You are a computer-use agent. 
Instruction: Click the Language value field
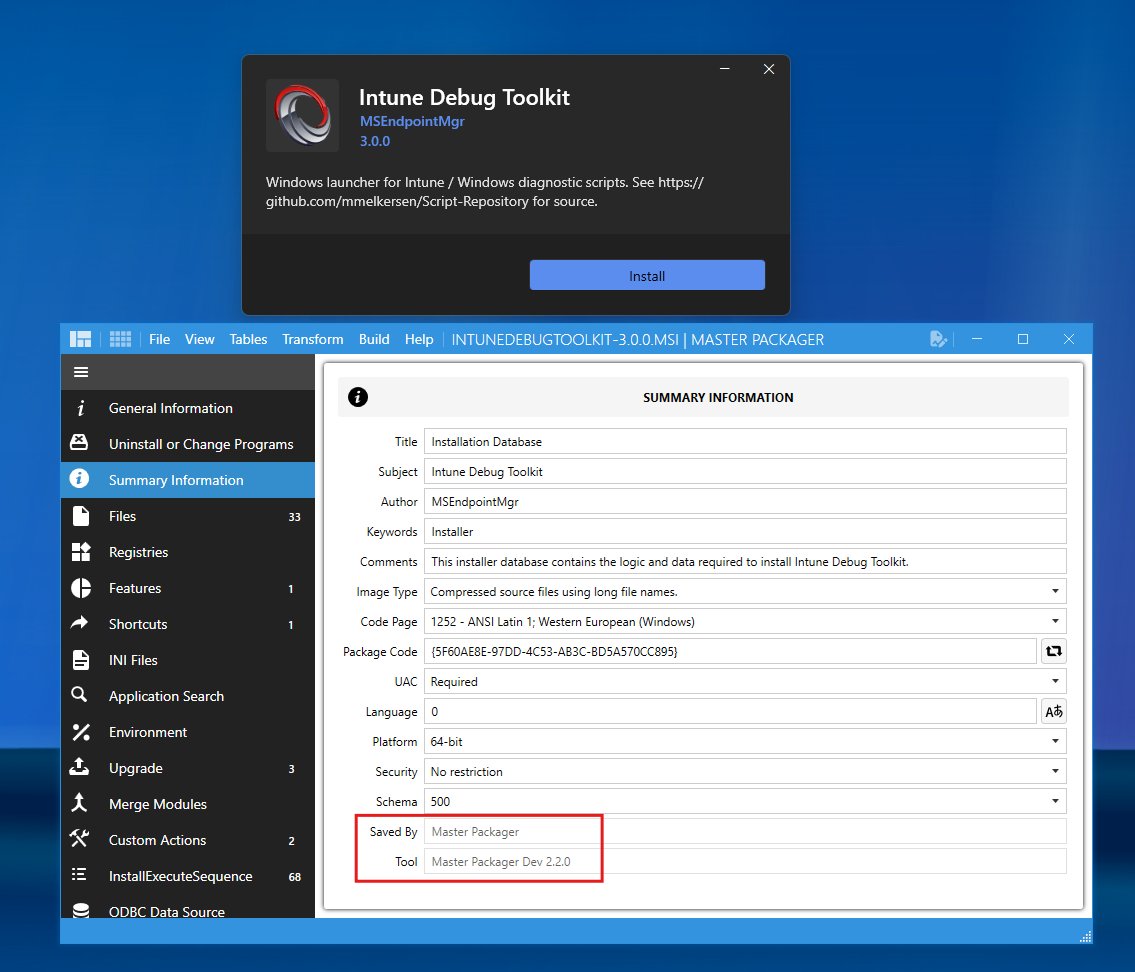[x=730, y=711]
